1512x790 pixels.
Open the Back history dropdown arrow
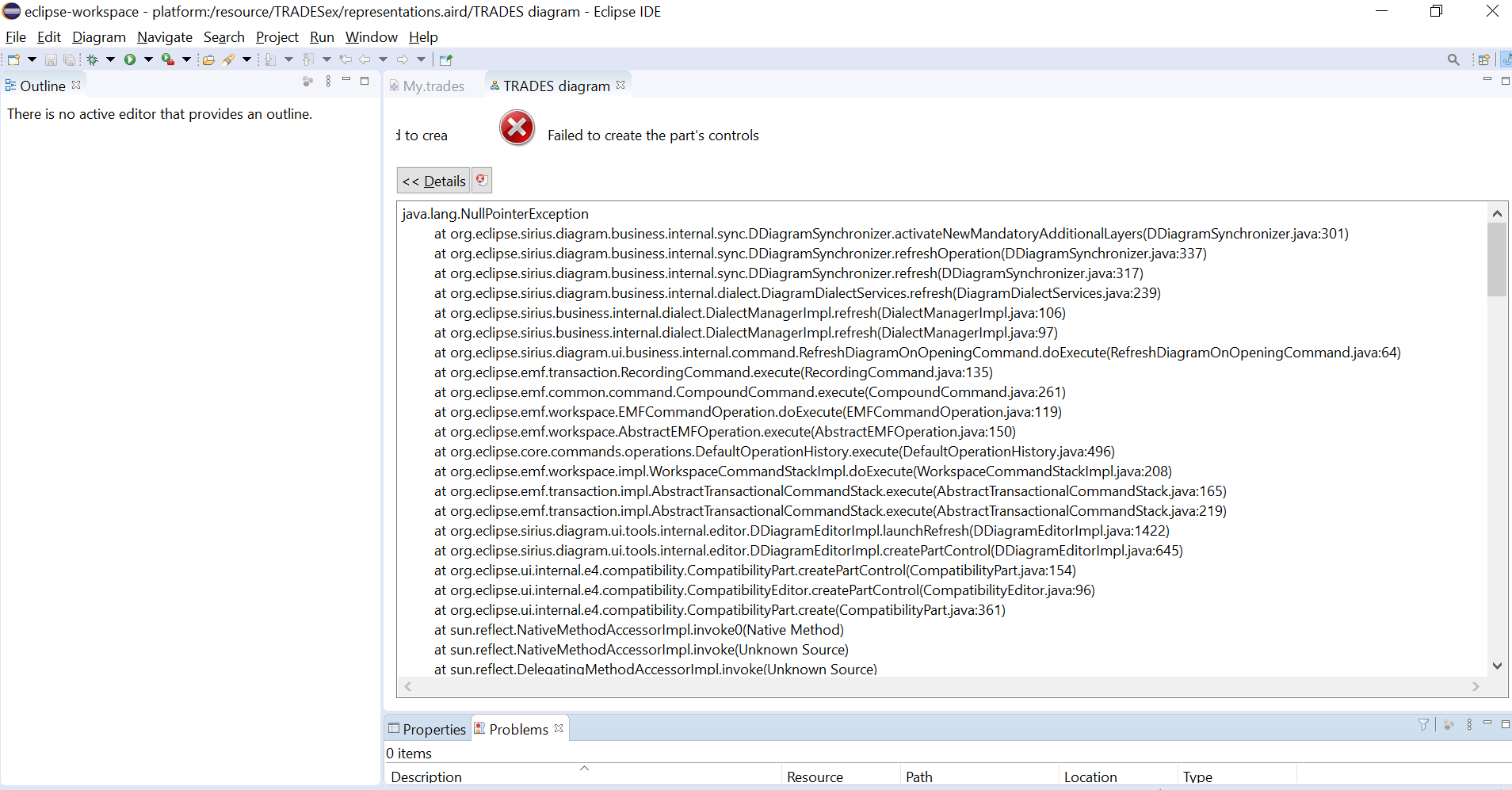(x=384, y=59)
